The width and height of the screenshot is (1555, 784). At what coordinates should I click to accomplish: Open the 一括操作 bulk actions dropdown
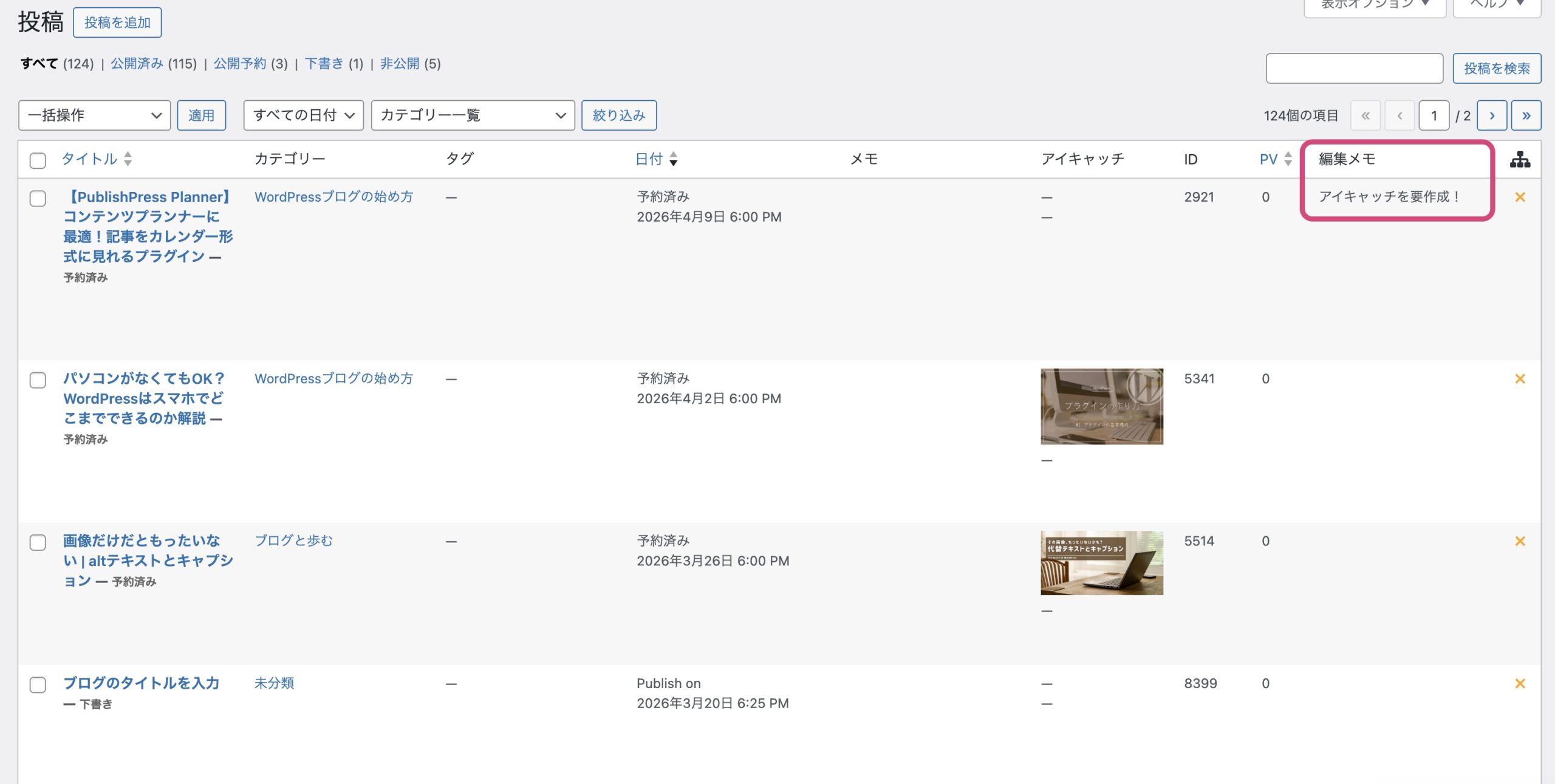click(94, 115)
